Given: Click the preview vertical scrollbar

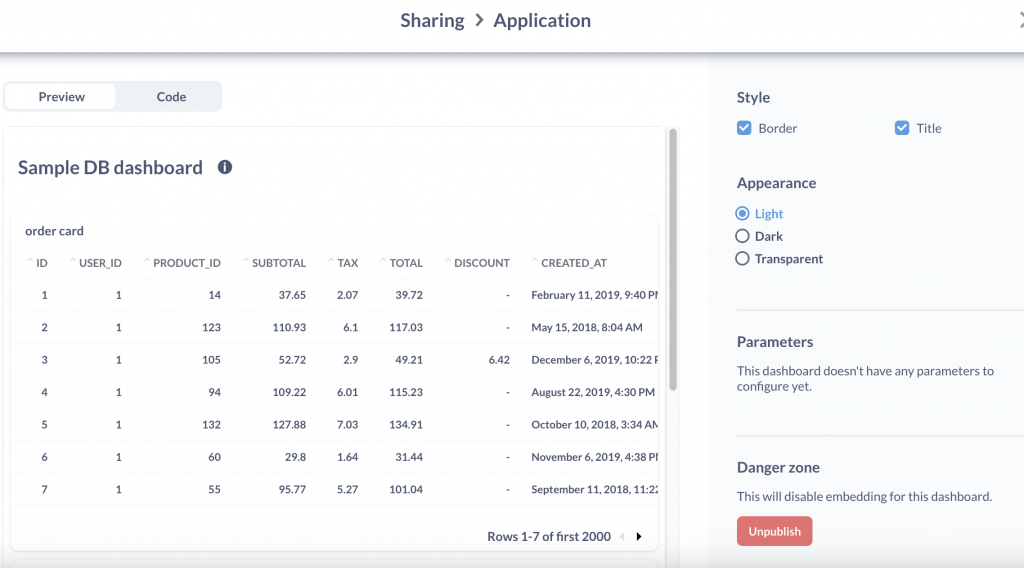Looking at the screenshot, I should (x=673, y=258).
